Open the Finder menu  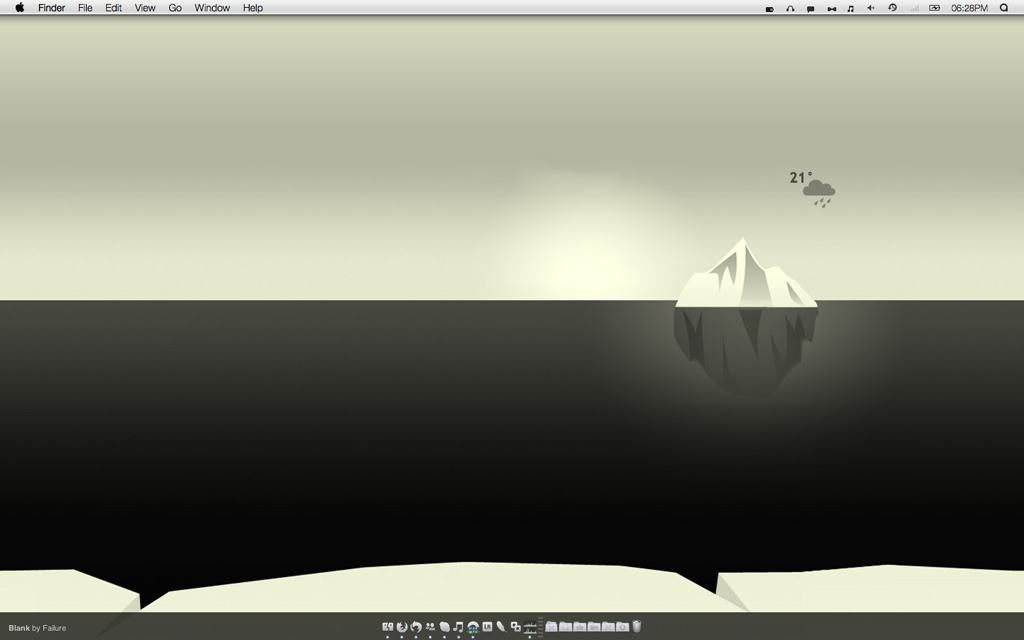(x=52, y=8)
